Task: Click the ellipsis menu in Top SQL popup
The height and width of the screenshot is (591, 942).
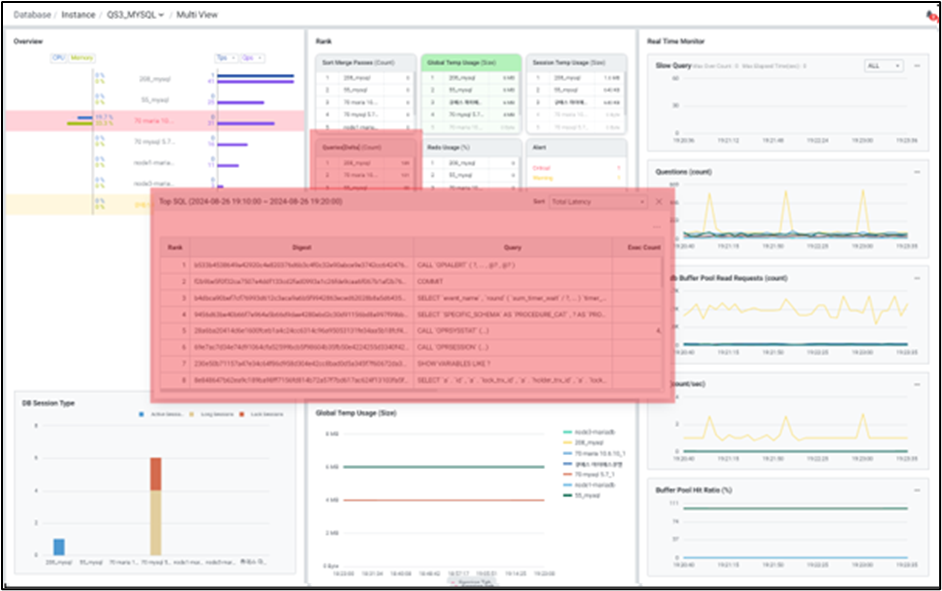Action: pos(656,226)
